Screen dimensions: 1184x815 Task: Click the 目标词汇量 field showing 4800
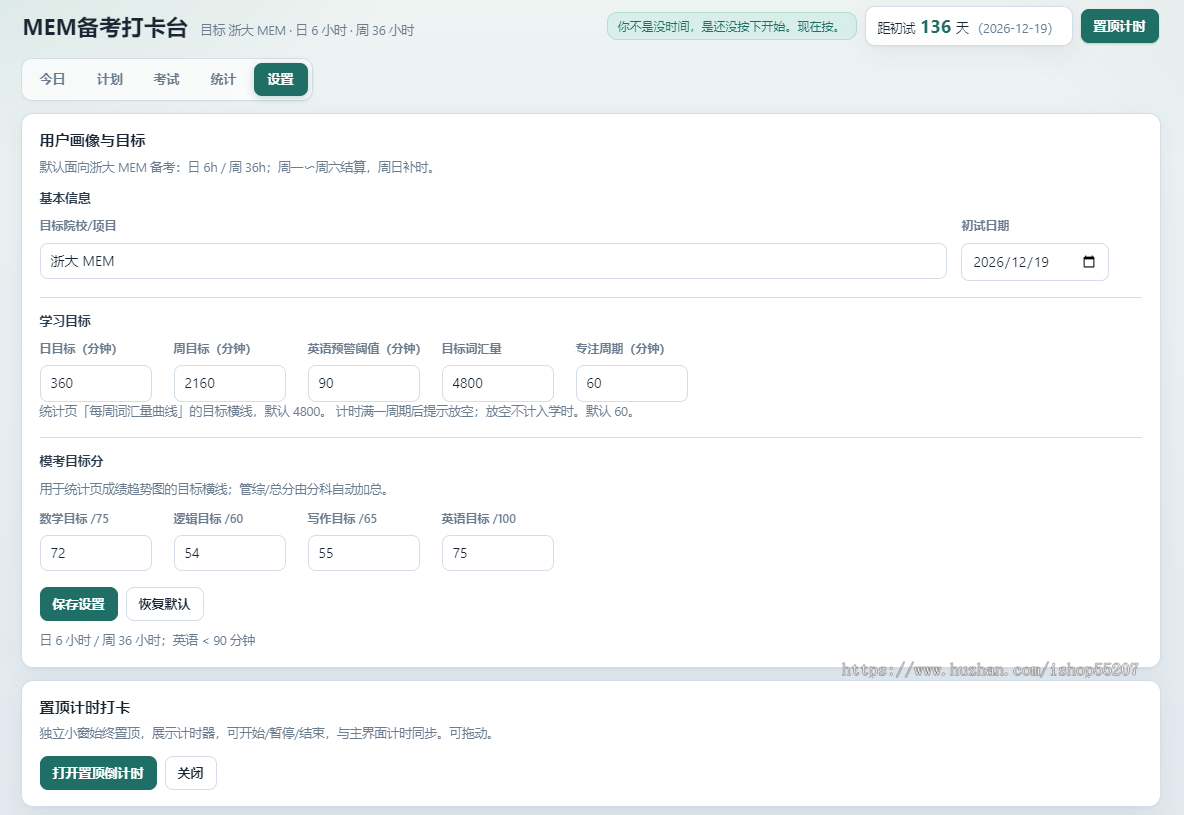[498, 383]
